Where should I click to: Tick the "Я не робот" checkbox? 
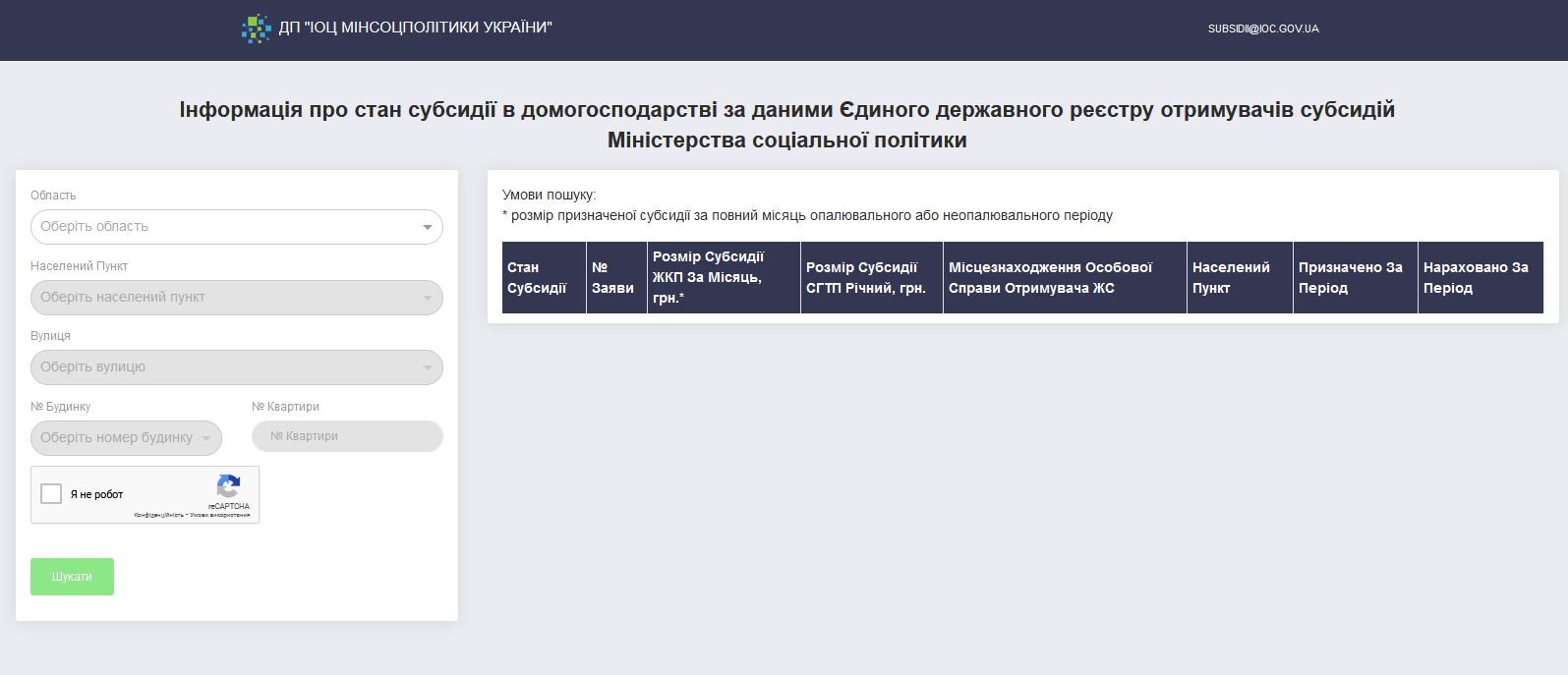coord(51,494)
